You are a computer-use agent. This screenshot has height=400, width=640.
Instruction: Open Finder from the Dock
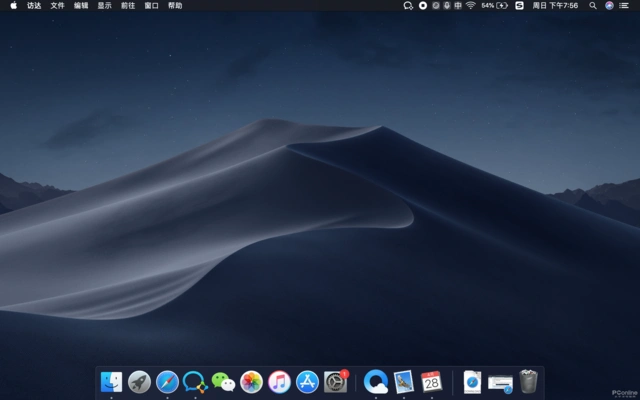tap(111, 381)
